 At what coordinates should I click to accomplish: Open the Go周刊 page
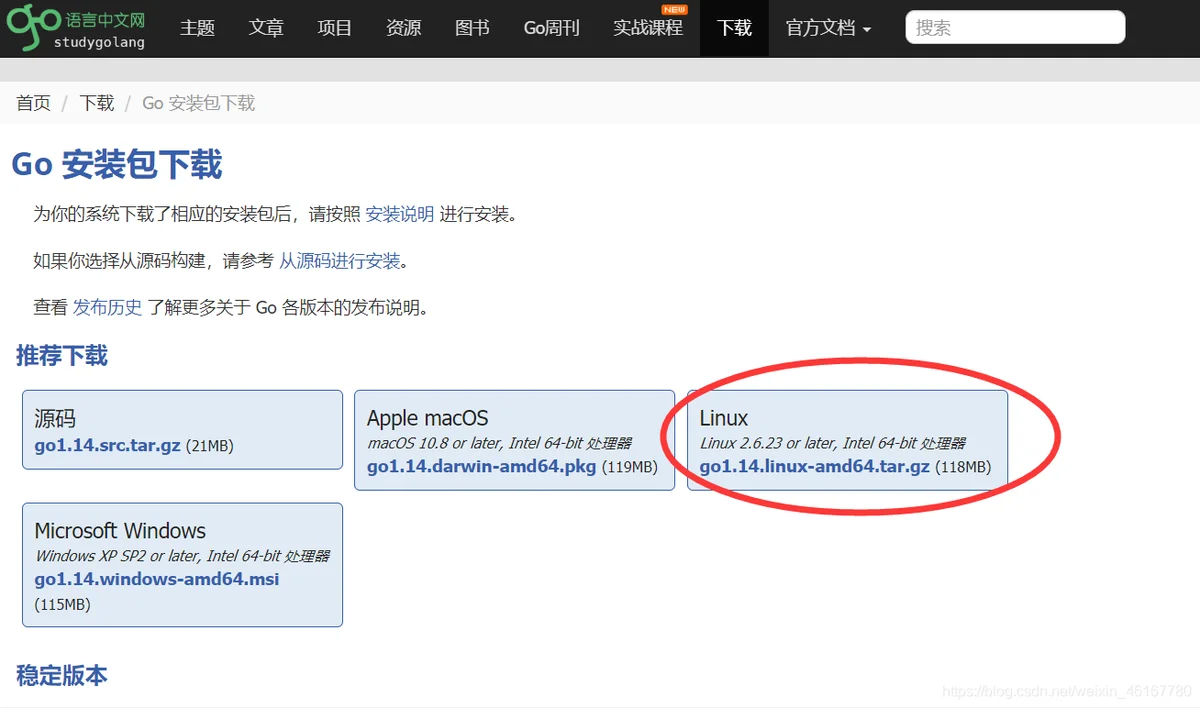pos(552,28)
